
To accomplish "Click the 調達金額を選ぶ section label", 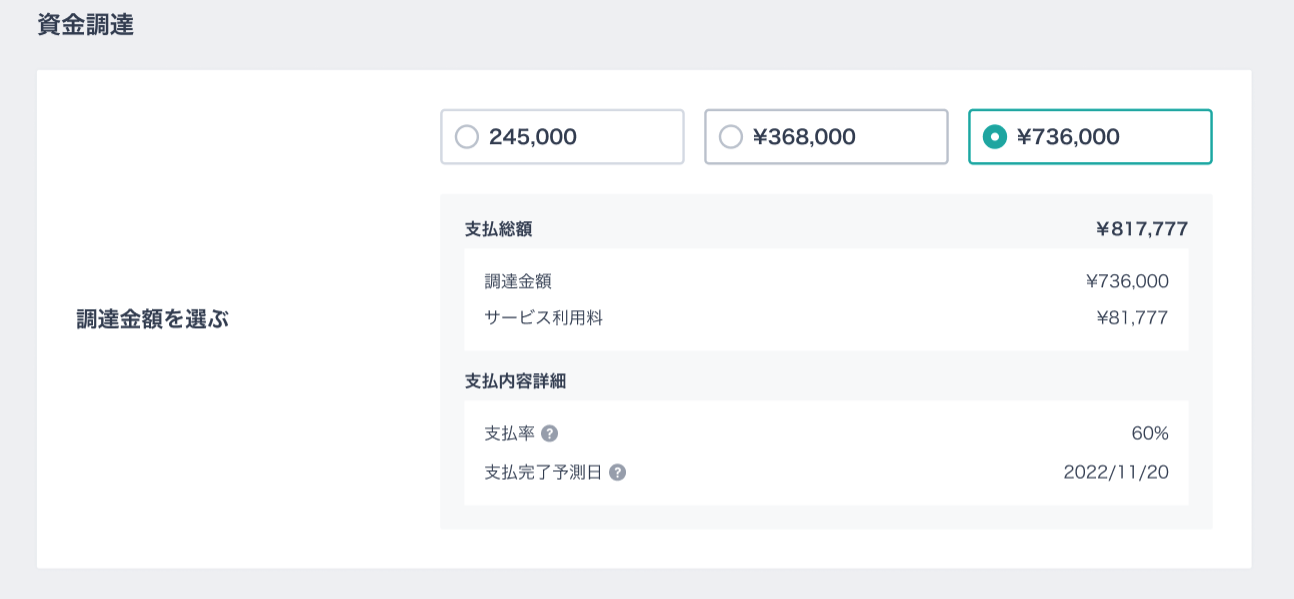I will tap(153, 320).
